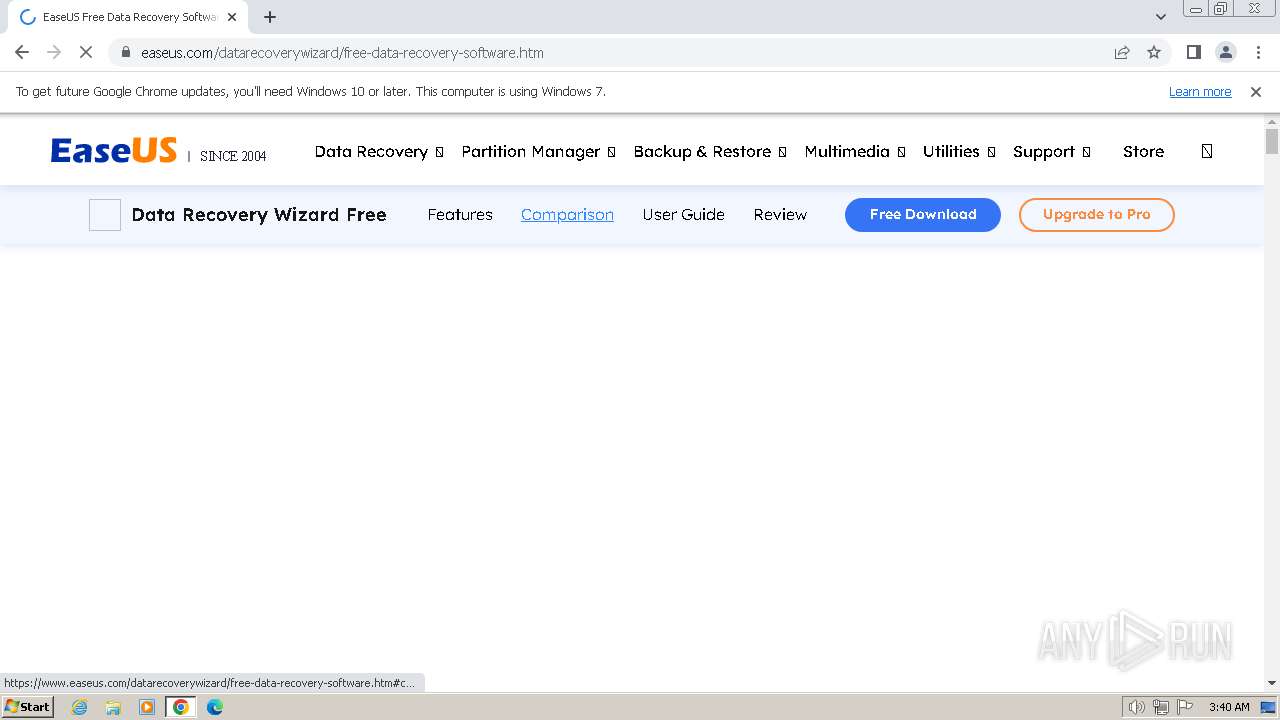Click page scrollbar up arrow
Image resolution: width=1280 pixels, height=720 pixels.
(1272, 121)
